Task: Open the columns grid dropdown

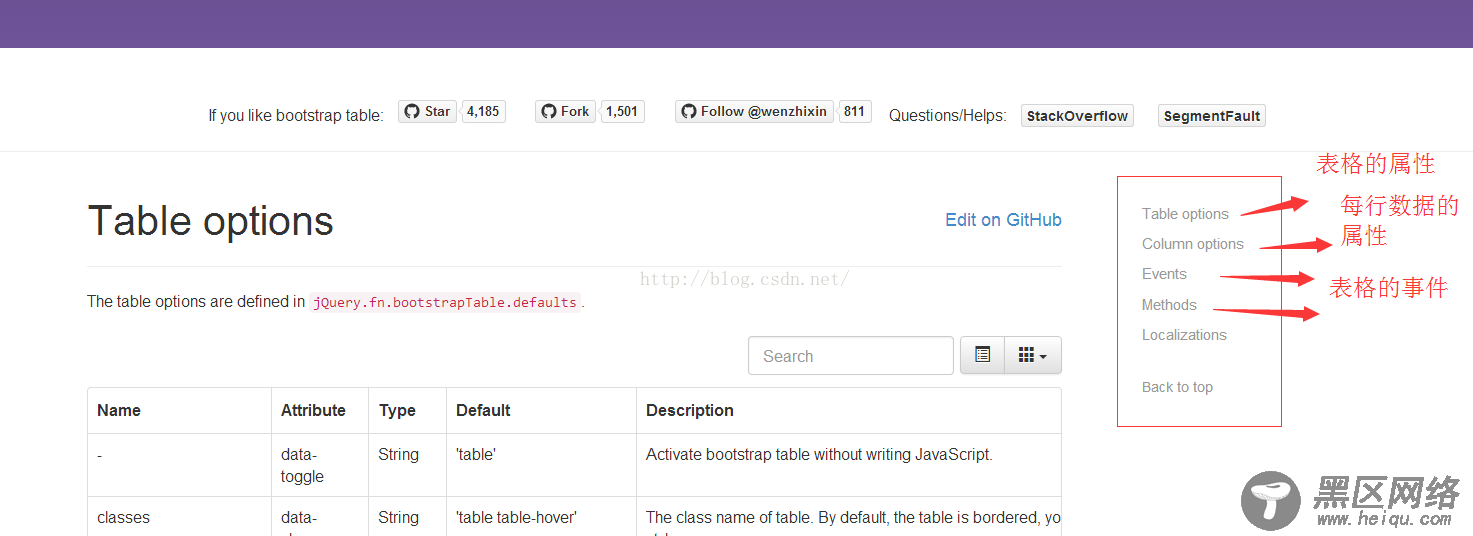Action: 1033,355
